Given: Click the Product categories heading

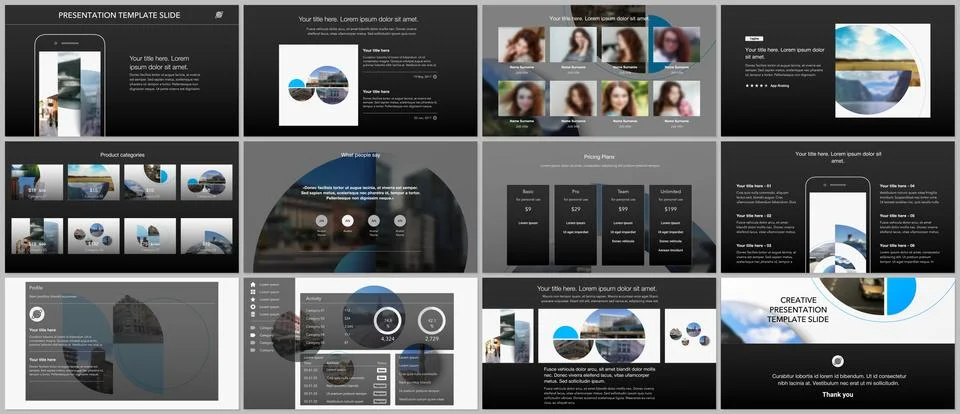Looking at the screenshot, I should click(x=122, y=155).
